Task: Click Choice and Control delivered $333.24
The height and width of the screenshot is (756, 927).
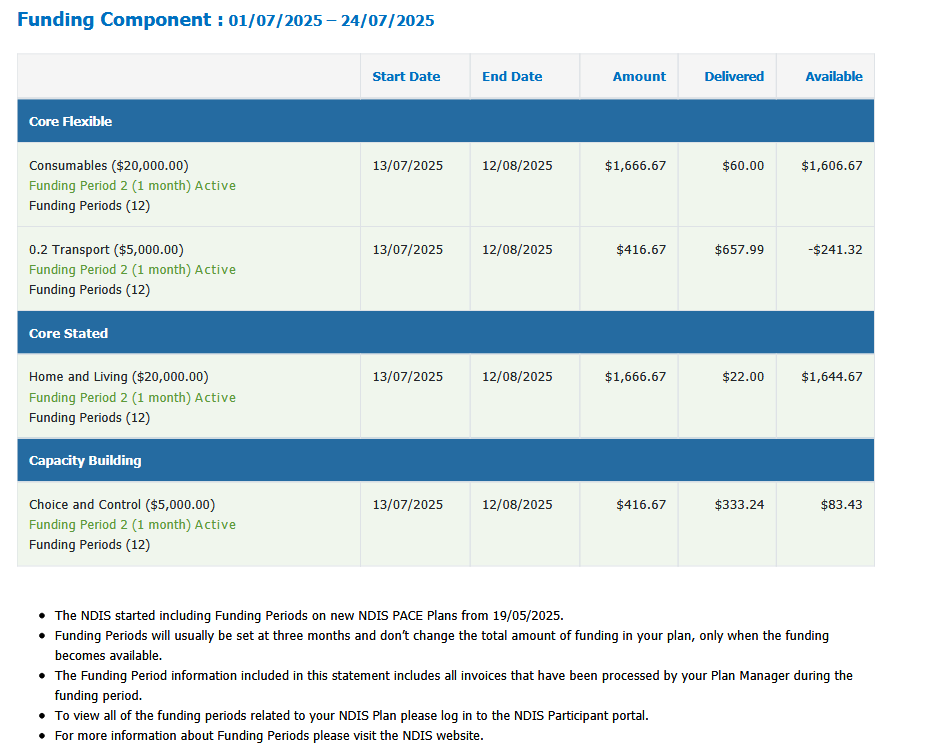Action: [739, 504]
